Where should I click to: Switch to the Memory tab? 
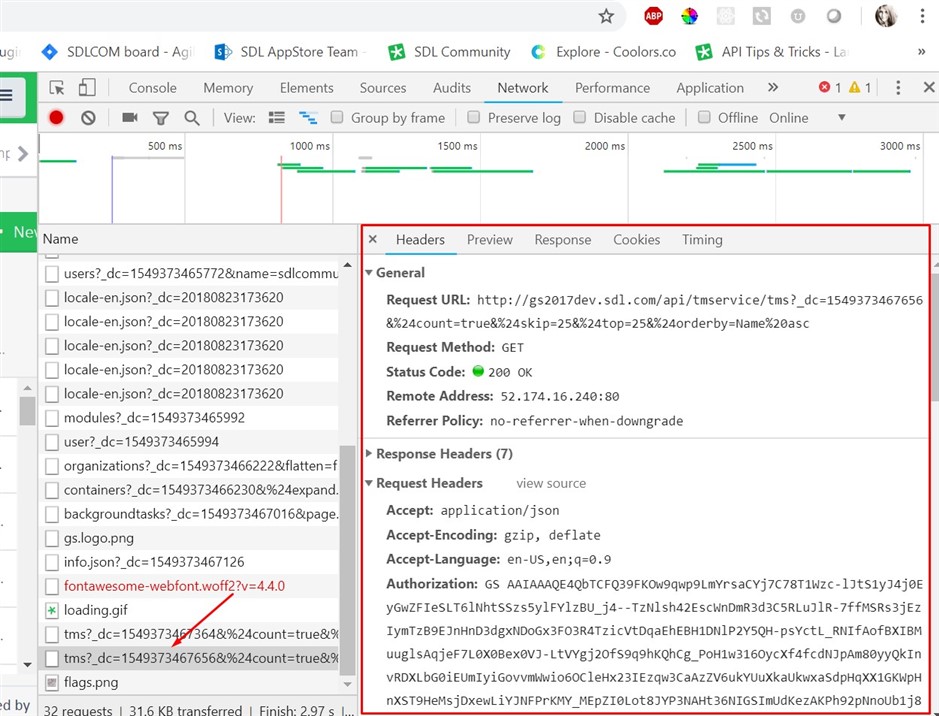228,88
